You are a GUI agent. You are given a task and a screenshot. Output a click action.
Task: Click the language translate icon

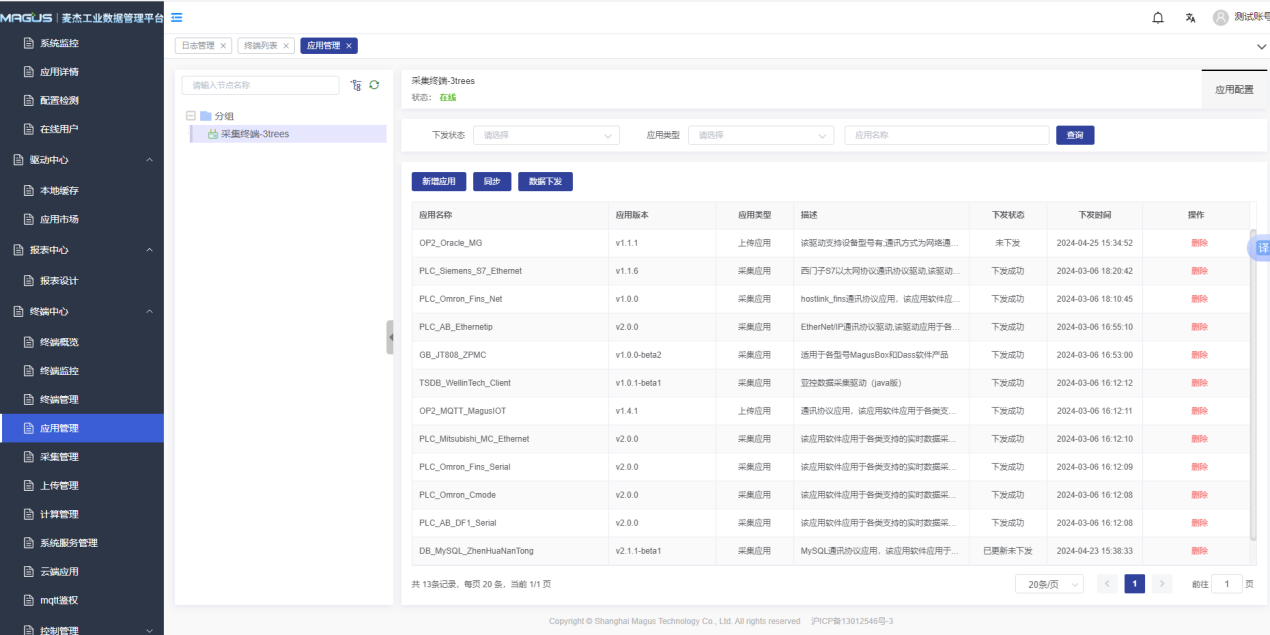click(1190, 18)
